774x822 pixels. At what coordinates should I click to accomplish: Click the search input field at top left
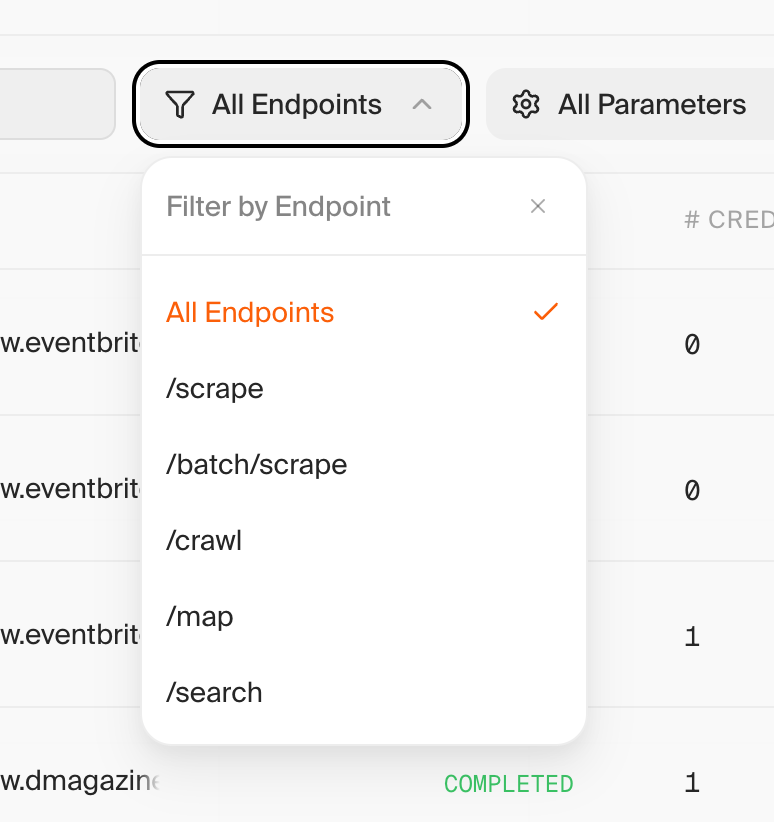55,104
